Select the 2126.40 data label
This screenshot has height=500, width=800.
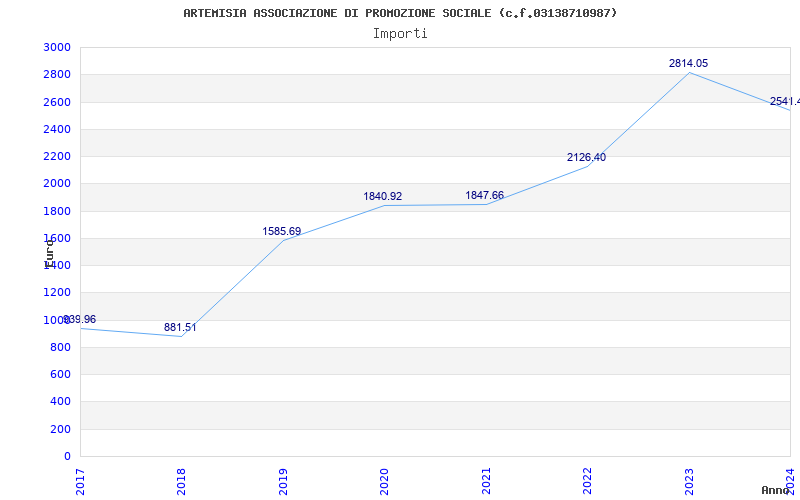[586, 157]
